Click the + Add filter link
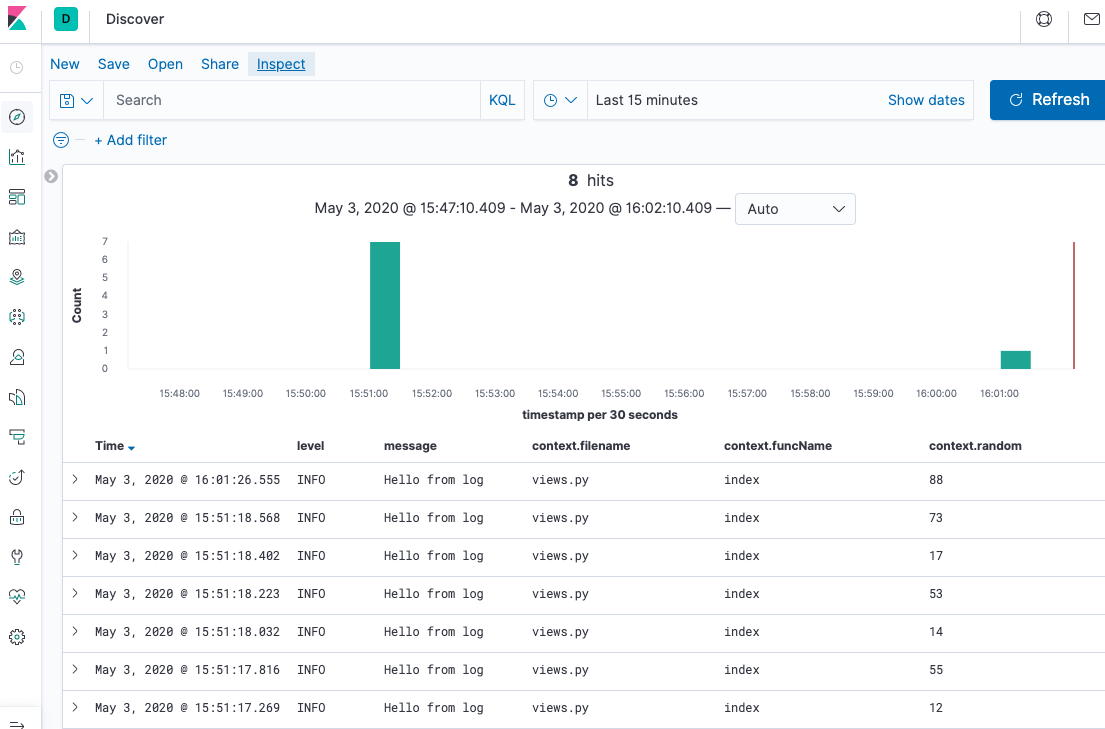1105x729 pixels. click(130, 140)
